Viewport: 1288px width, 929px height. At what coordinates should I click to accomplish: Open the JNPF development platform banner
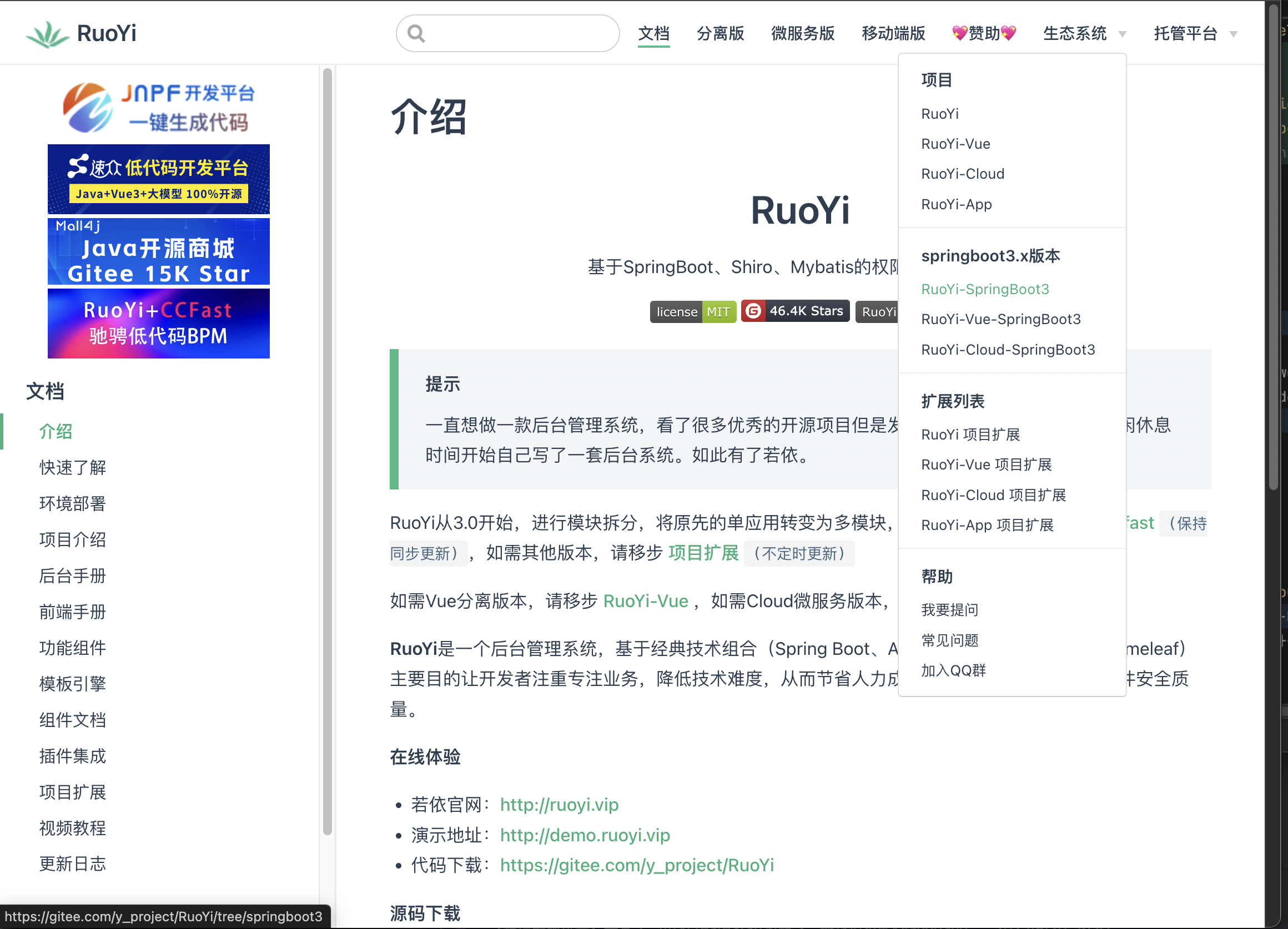(158, 107)
